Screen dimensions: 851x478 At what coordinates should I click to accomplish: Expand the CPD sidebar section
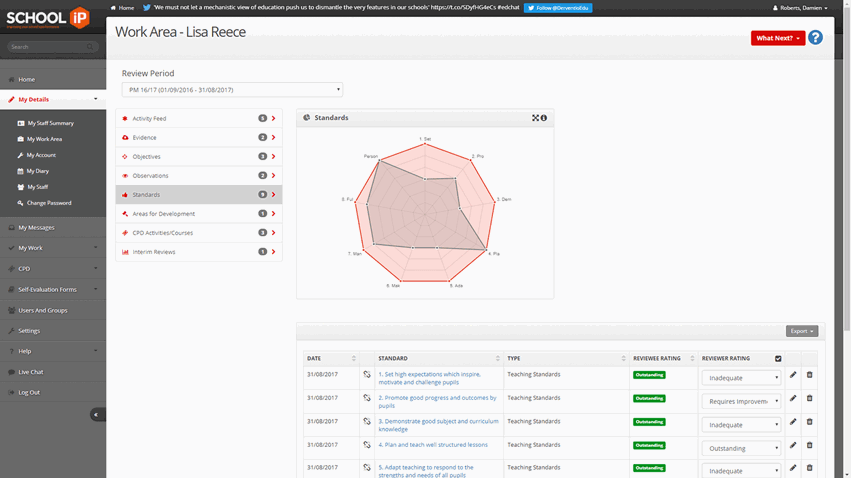pos(53,269)
